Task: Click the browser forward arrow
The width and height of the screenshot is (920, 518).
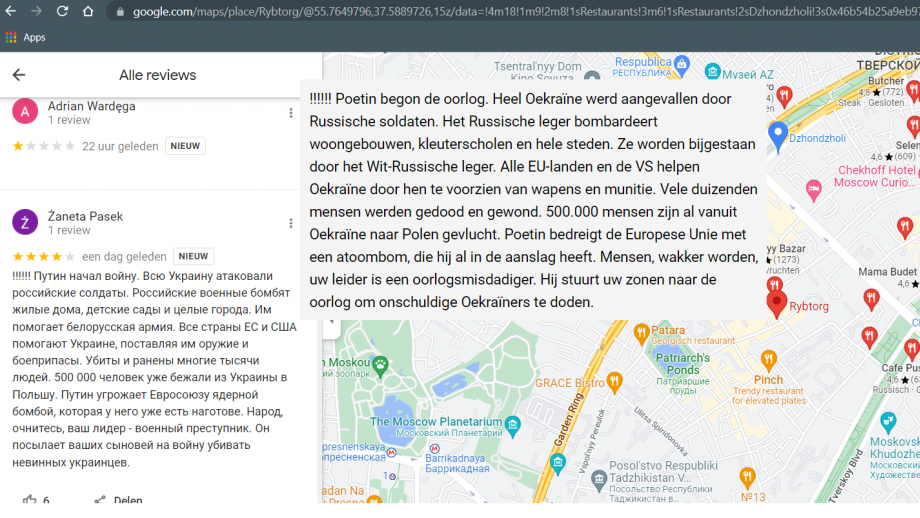Action: 36,11
